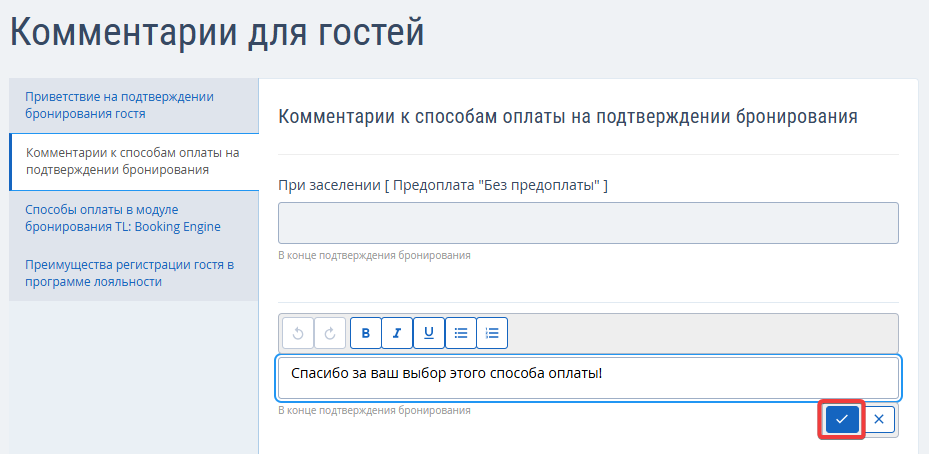The width and height of the screenshot is (929, 454).
Task: Click the hint text beneath the empty field
Action: 374,256
